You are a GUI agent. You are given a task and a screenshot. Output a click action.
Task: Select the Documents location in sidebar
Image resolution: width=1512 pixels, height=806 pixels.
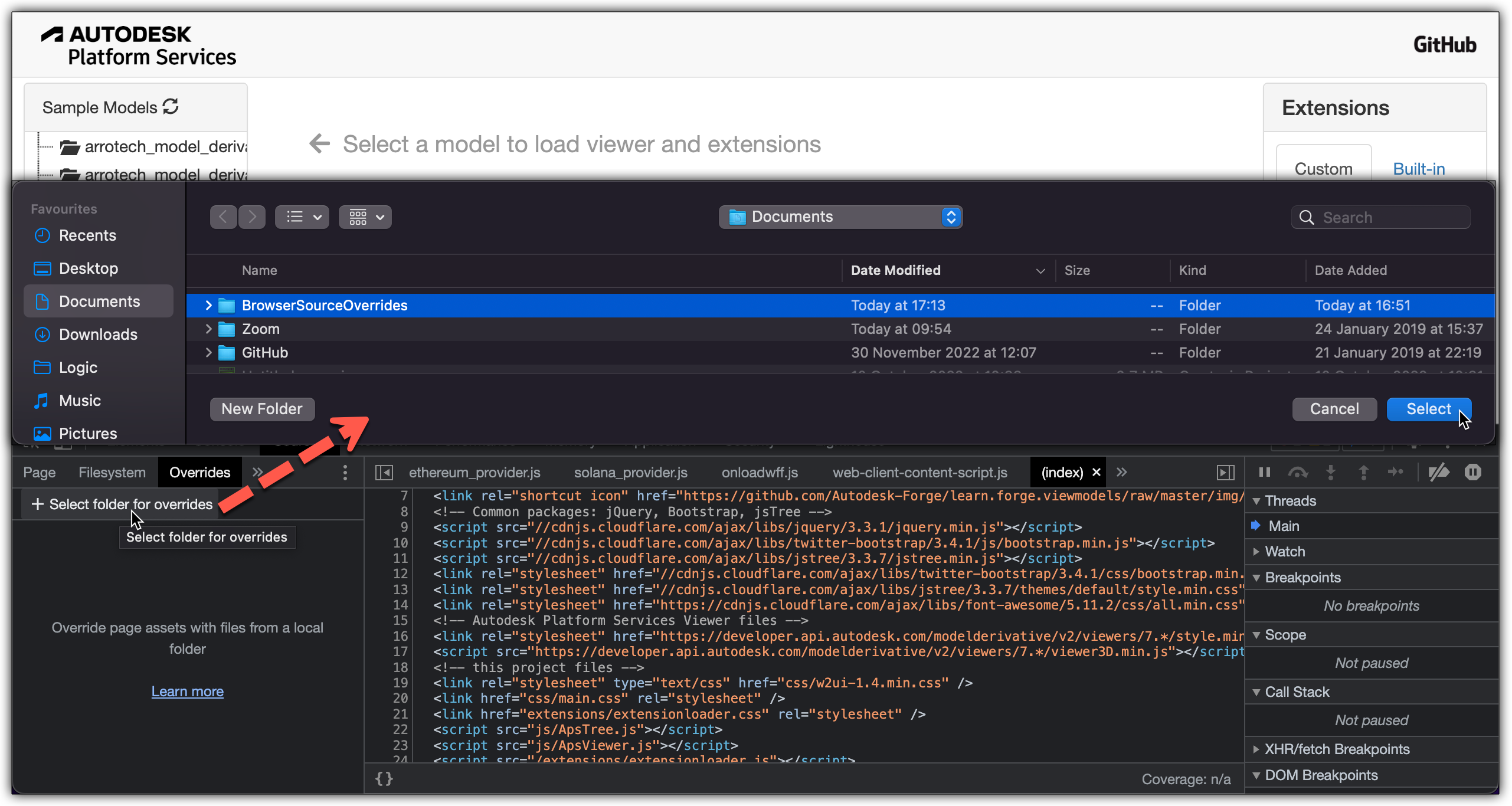click(100, 301)
